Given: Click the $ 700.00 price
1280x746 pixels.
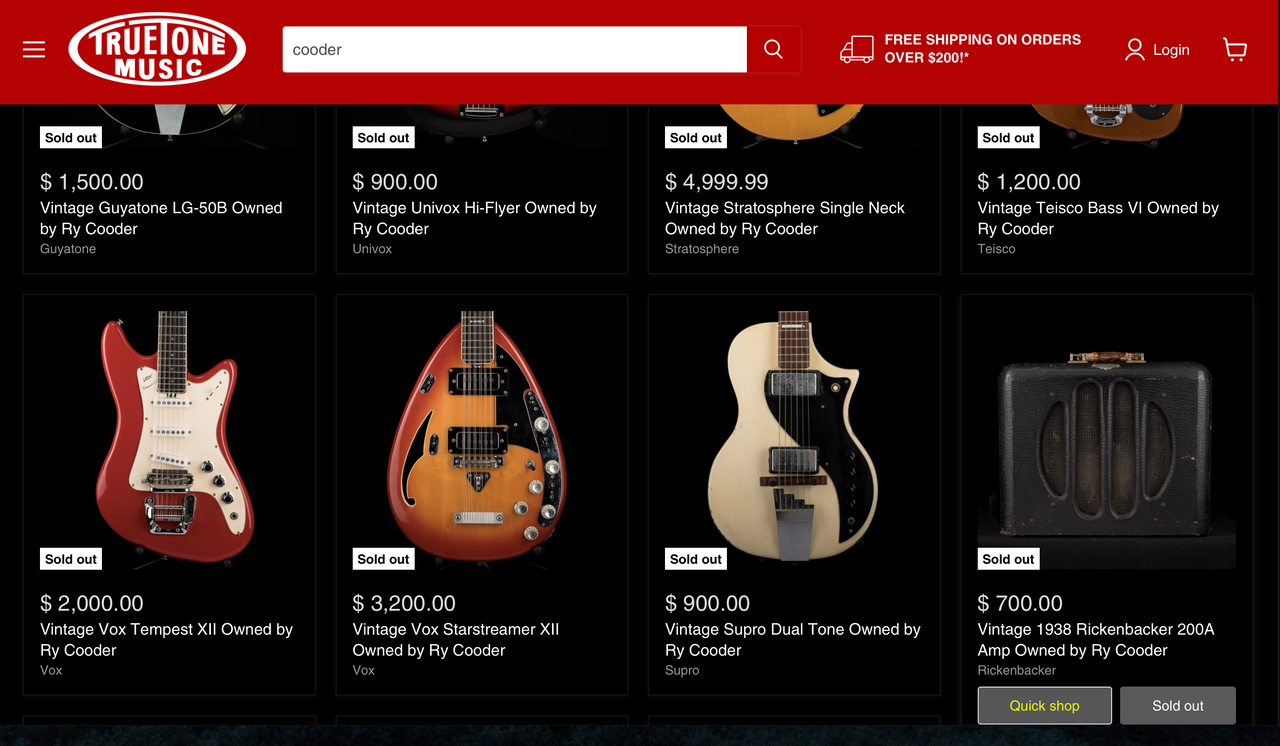Looking at the screenshot, I should click(x=1020, y=604).
